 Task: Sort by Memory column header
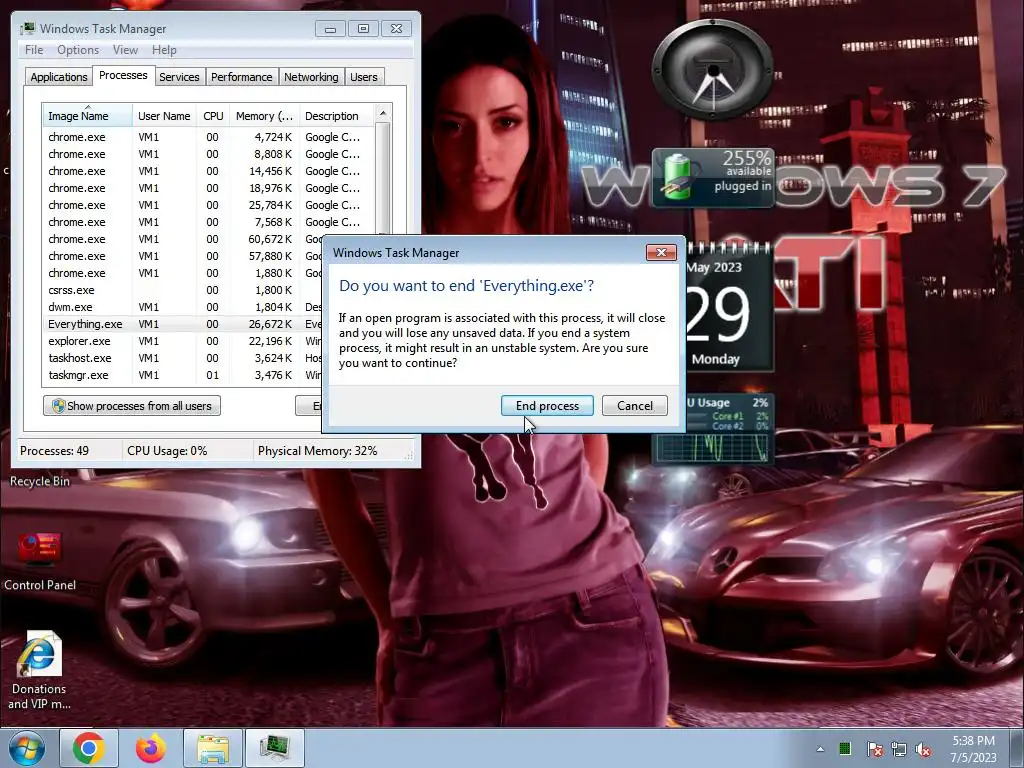(264, 116)
